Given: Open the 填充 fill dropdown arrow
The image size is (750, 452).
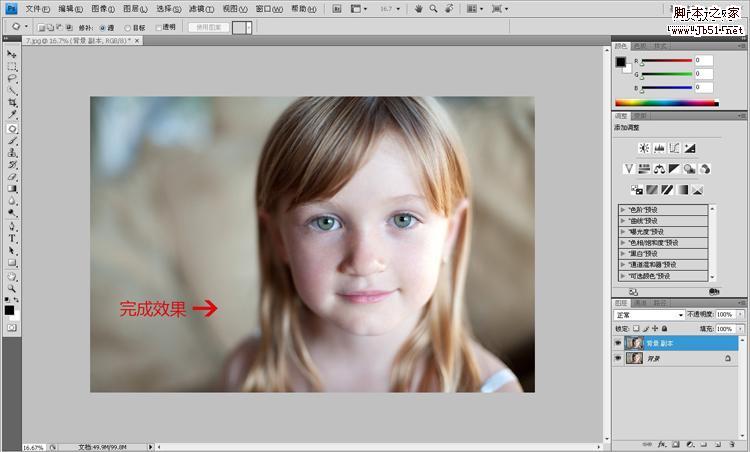Looking at the screenshot, I should point(740,329).
